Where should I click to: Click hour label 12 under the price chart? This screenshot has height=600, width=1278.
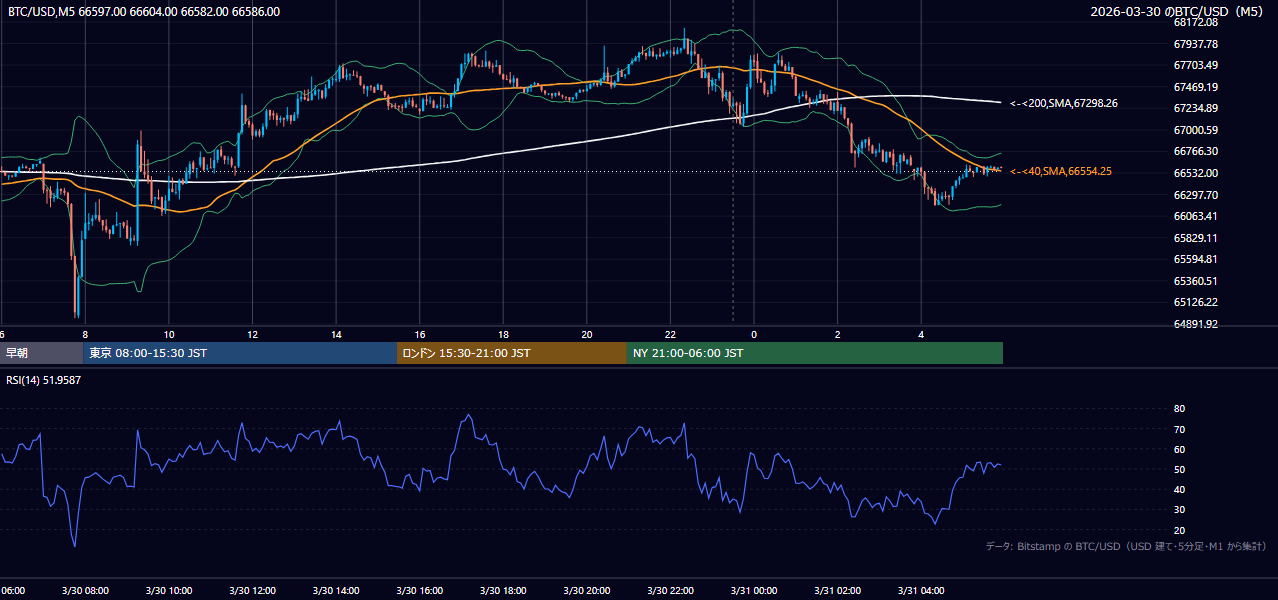[x=252, y=334]
